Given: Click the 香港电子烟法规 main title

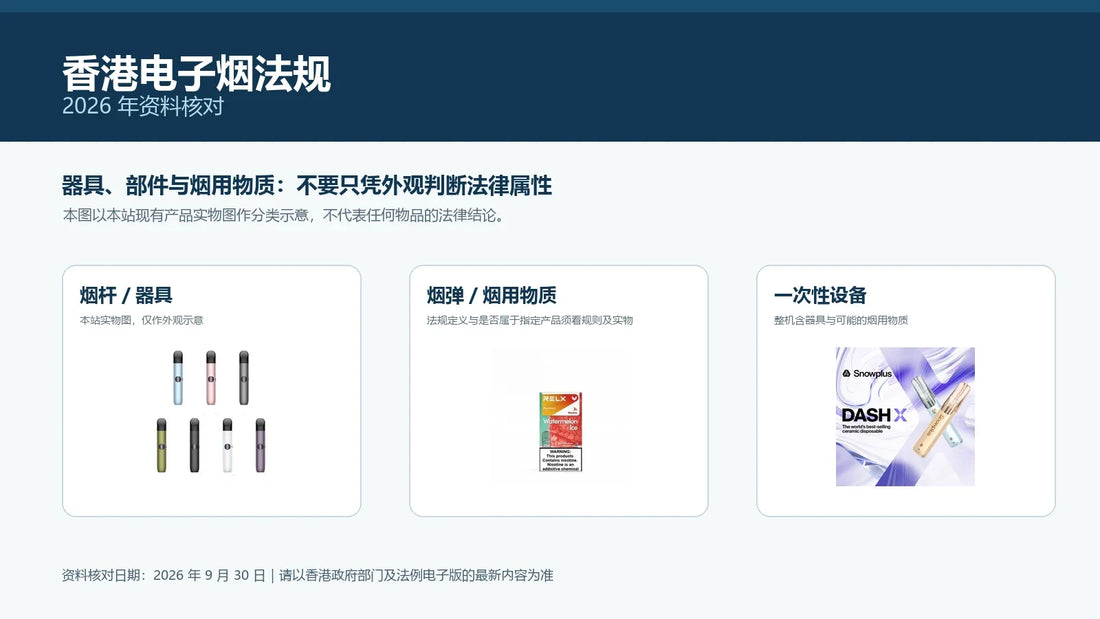Looking at the screenshot, I should pos(196,74).
